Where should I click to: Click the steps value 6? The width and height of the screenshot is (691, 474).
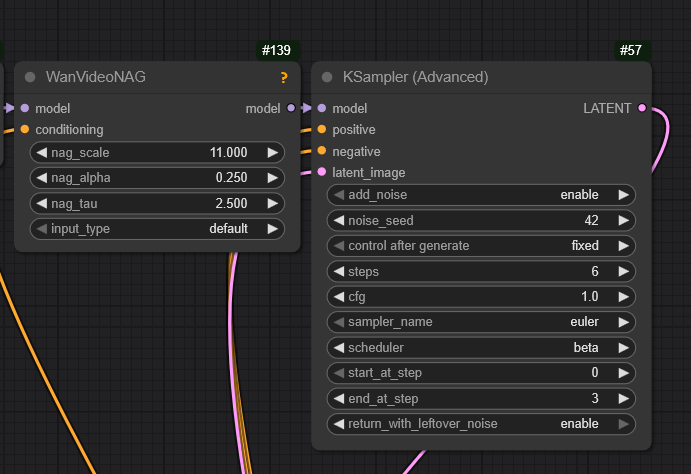(595, 271)
